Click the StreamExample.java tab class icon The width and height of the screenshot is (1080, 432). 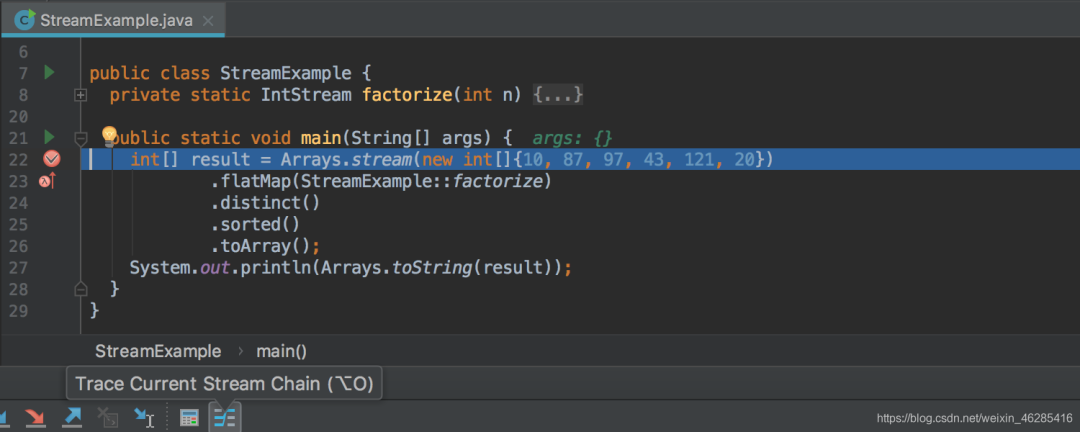coord(25,19)
